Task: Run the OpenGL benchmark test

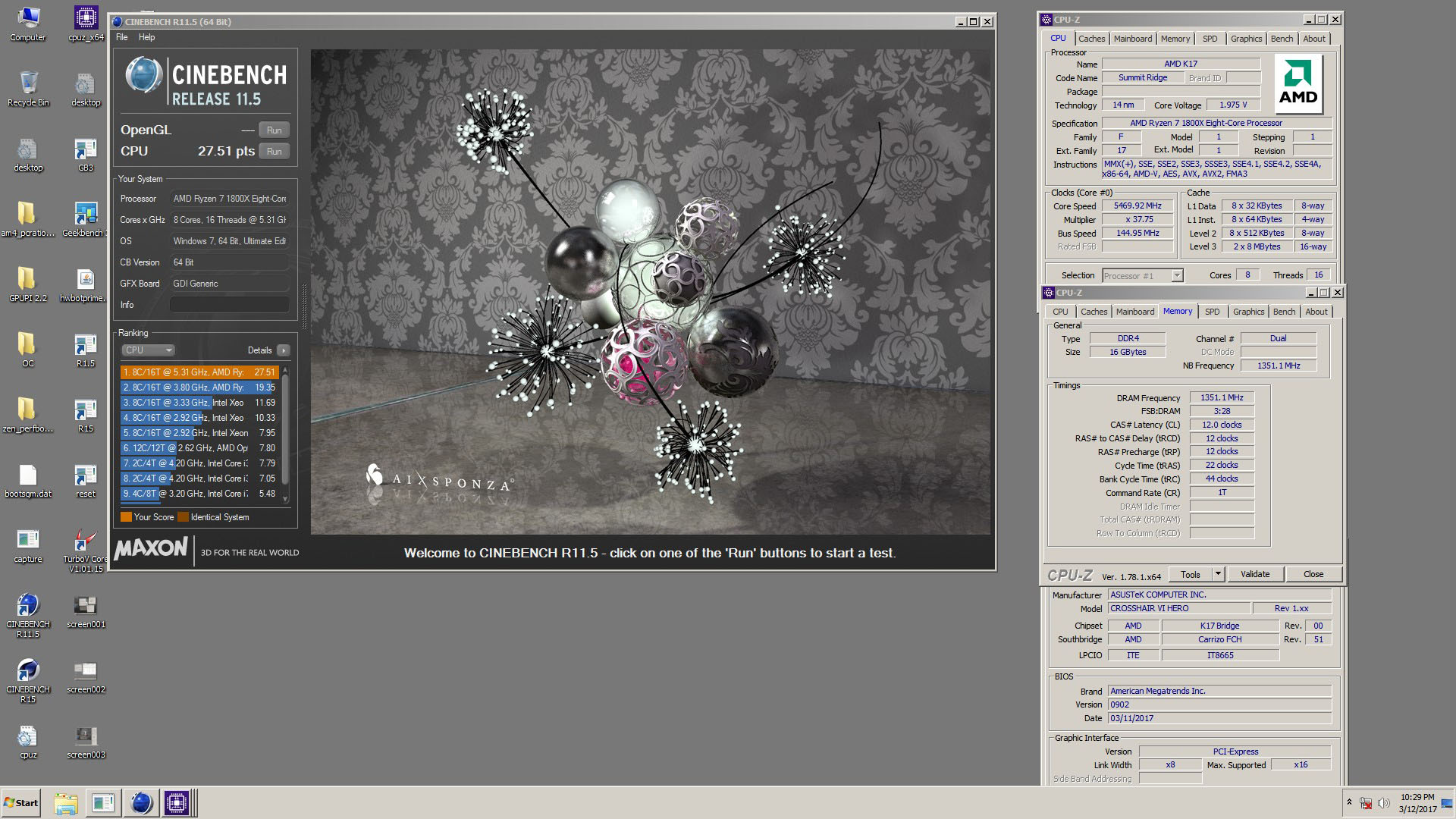Action: [275, 130]
